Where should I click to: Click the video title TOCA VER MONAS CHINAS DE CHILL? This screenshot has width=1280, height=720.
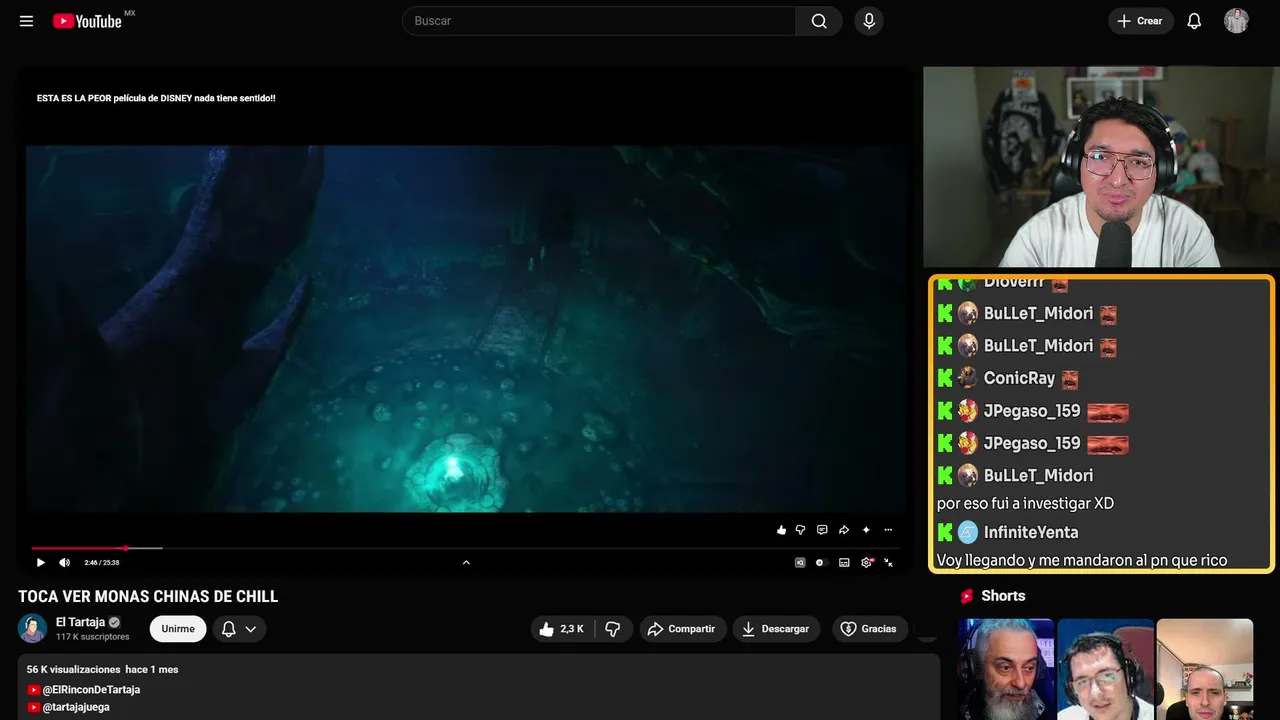(148, 596)
